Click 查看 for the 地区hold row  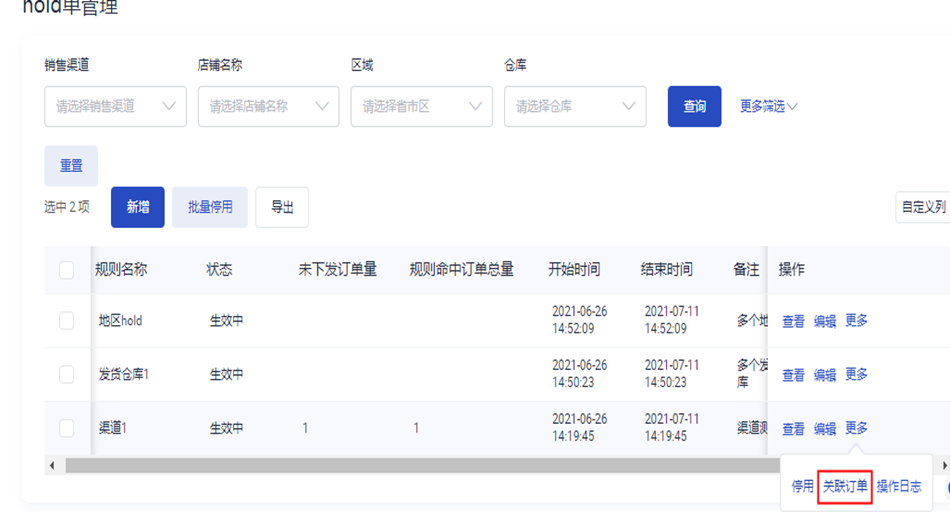pos(793,321)
